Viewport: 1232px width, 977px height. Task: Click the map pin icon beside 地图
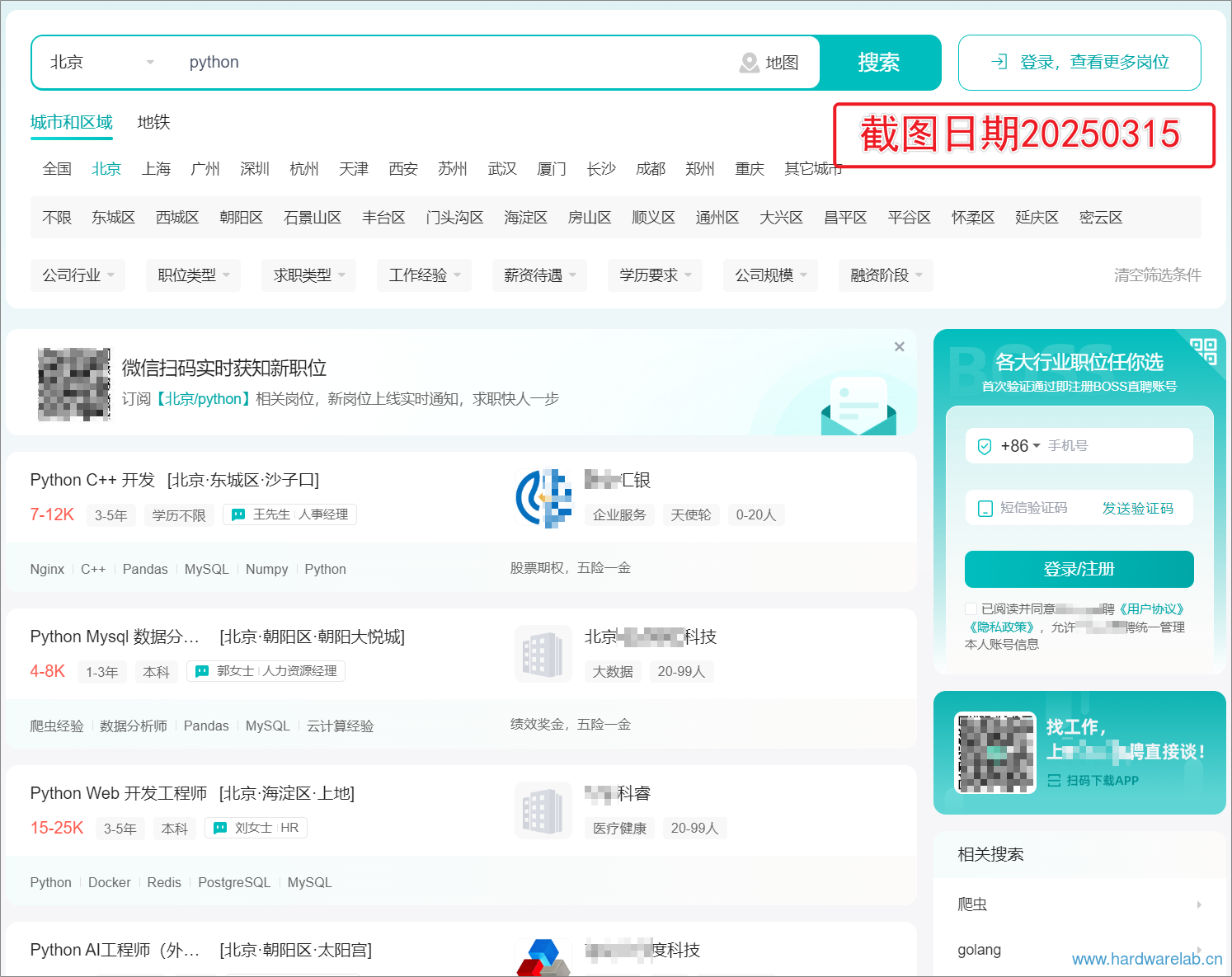click(749, 63)
